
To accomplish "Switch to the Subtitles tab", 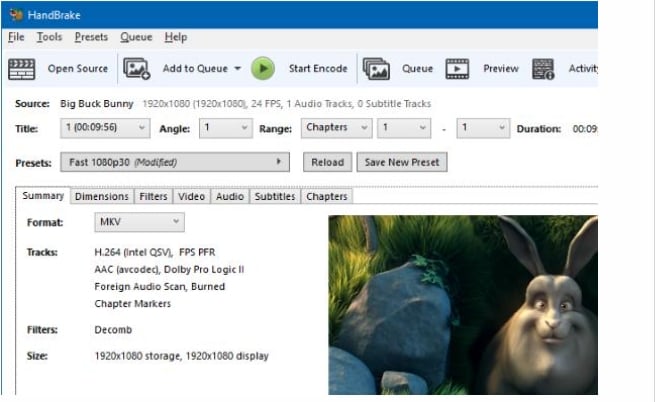I will click(x=275, y=196).
